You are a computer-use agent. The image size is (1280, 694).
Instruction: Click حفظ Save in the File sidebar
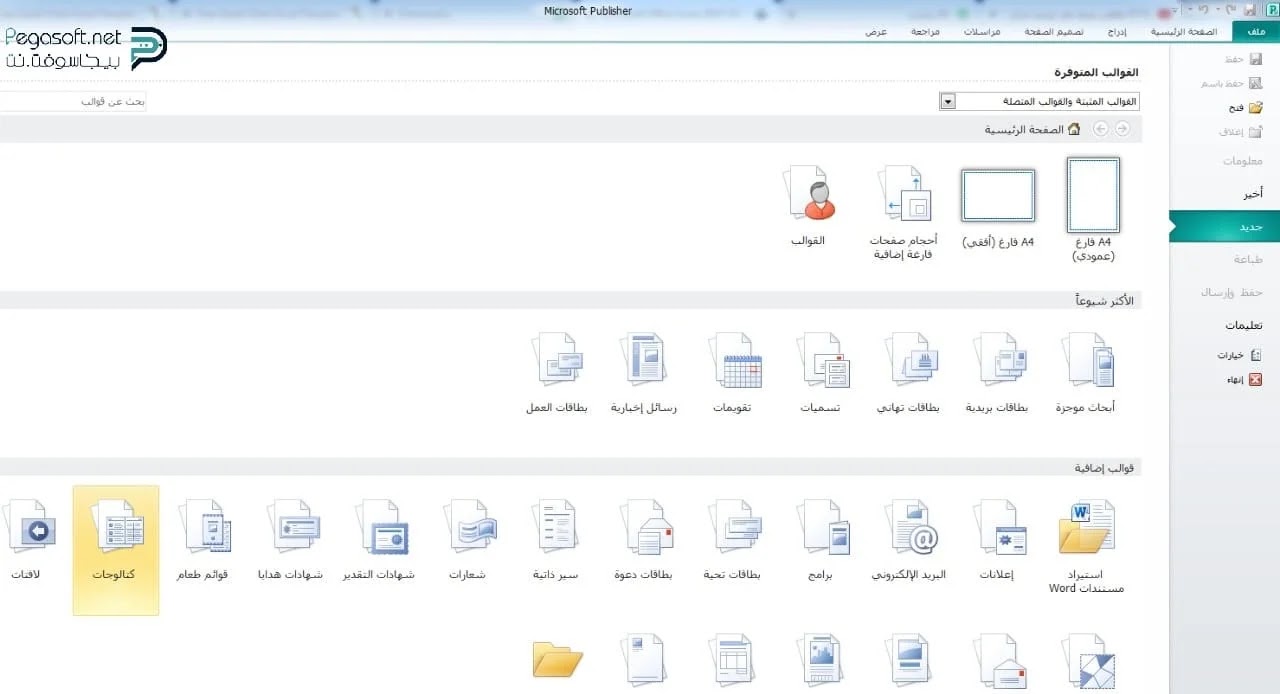click(x=1243, y=60)
